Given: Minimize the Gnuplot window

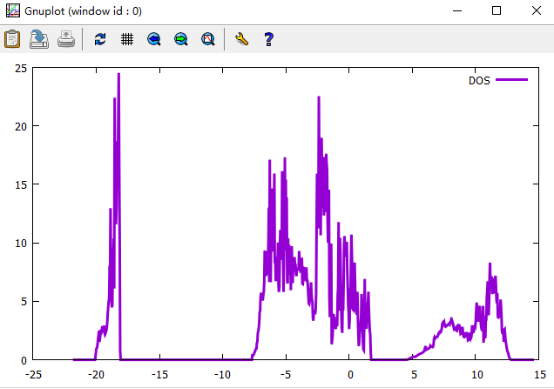Looking at the screenshot, I should [x=457, y=11].
